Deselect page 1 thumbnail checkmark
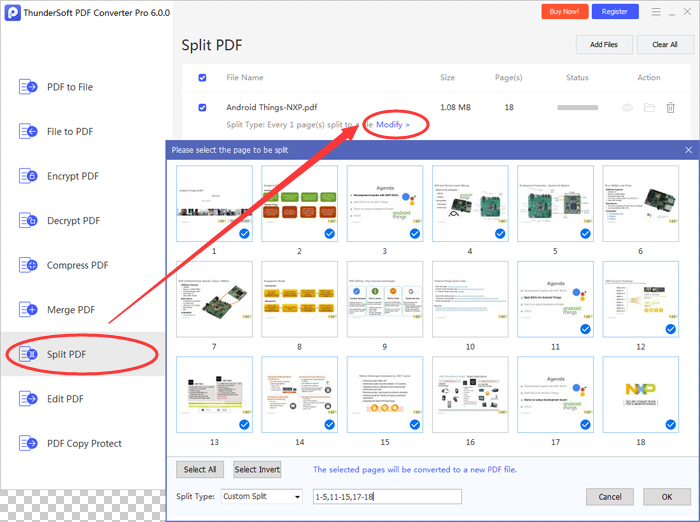The width and height of the screenshot is (700, 522). (245, 233)
